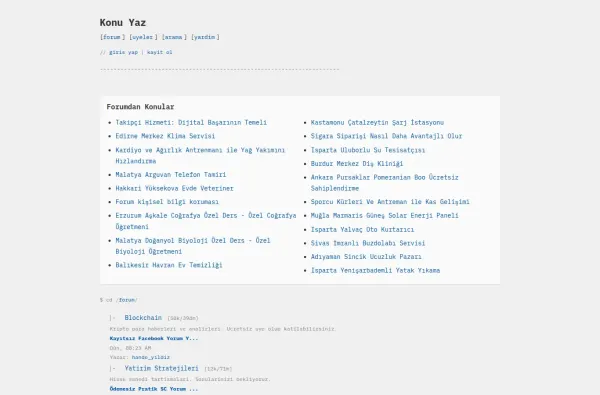Click the Forumdan Konular heading
The image size is (600, 395).
(x=140, y=107)
